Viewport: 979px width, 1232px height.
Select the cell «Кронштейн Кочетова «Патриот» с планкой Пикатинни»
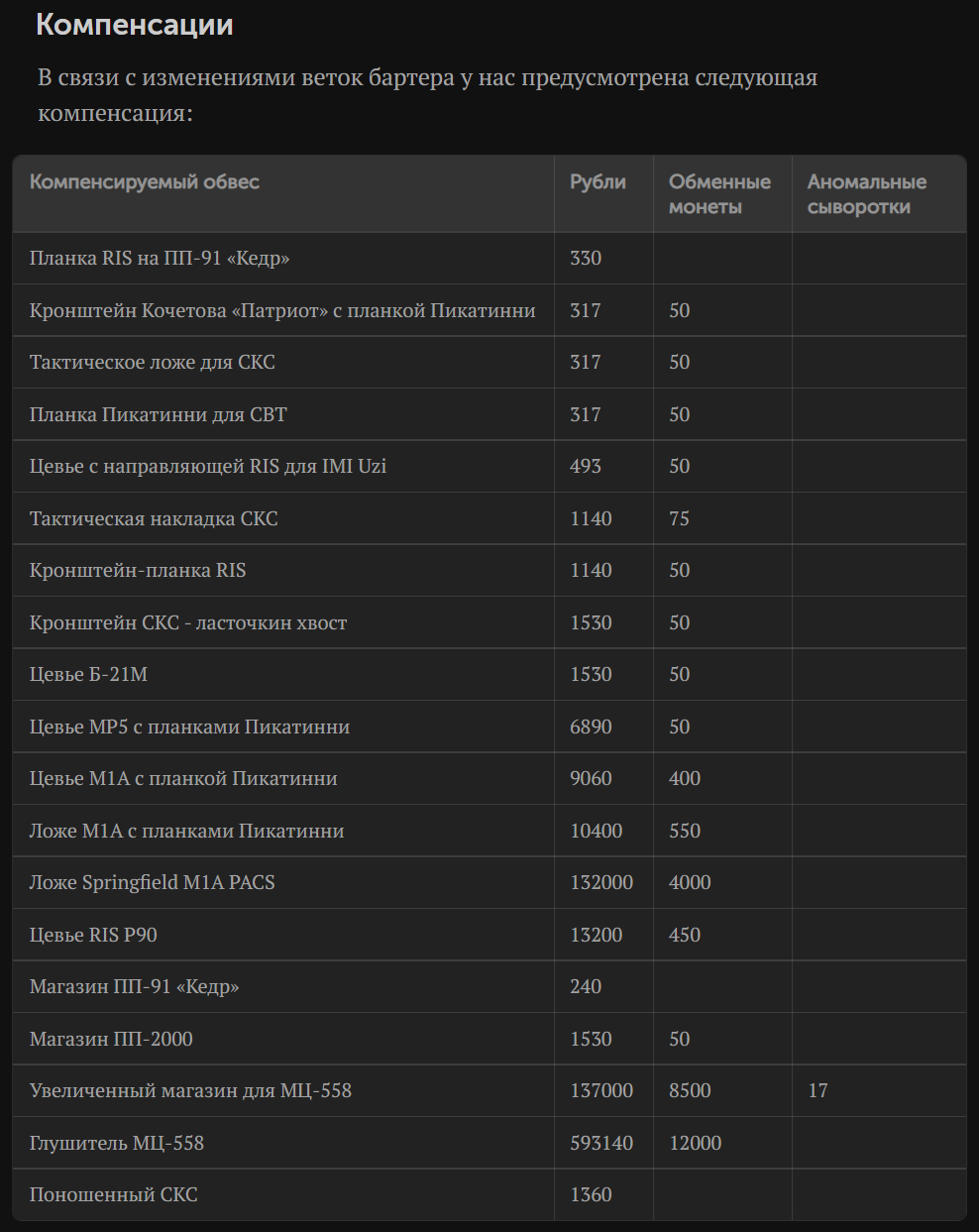(282, 310)
